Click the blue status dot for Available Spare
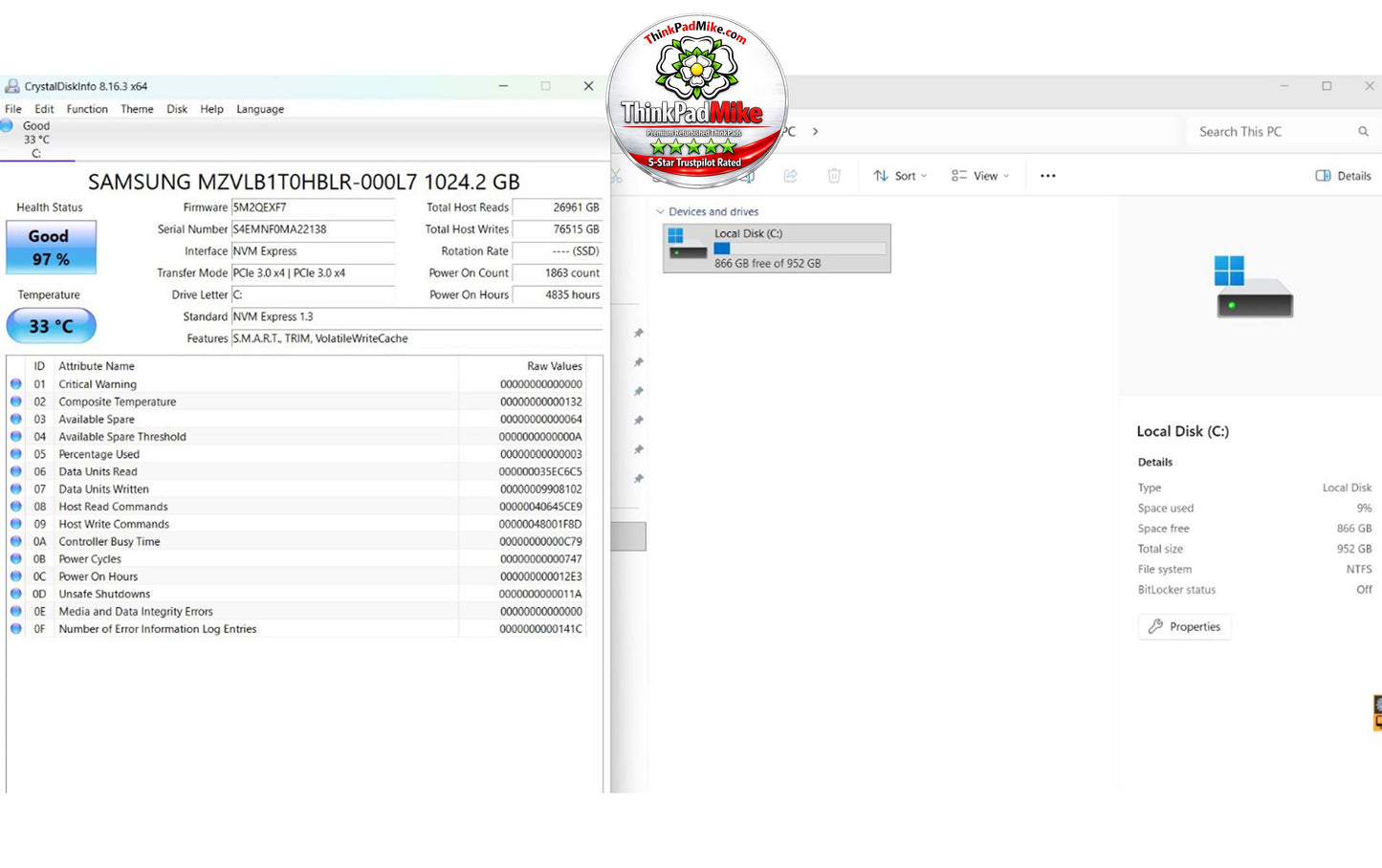This screenshot has width=1382, height=868. pos(16,419)
